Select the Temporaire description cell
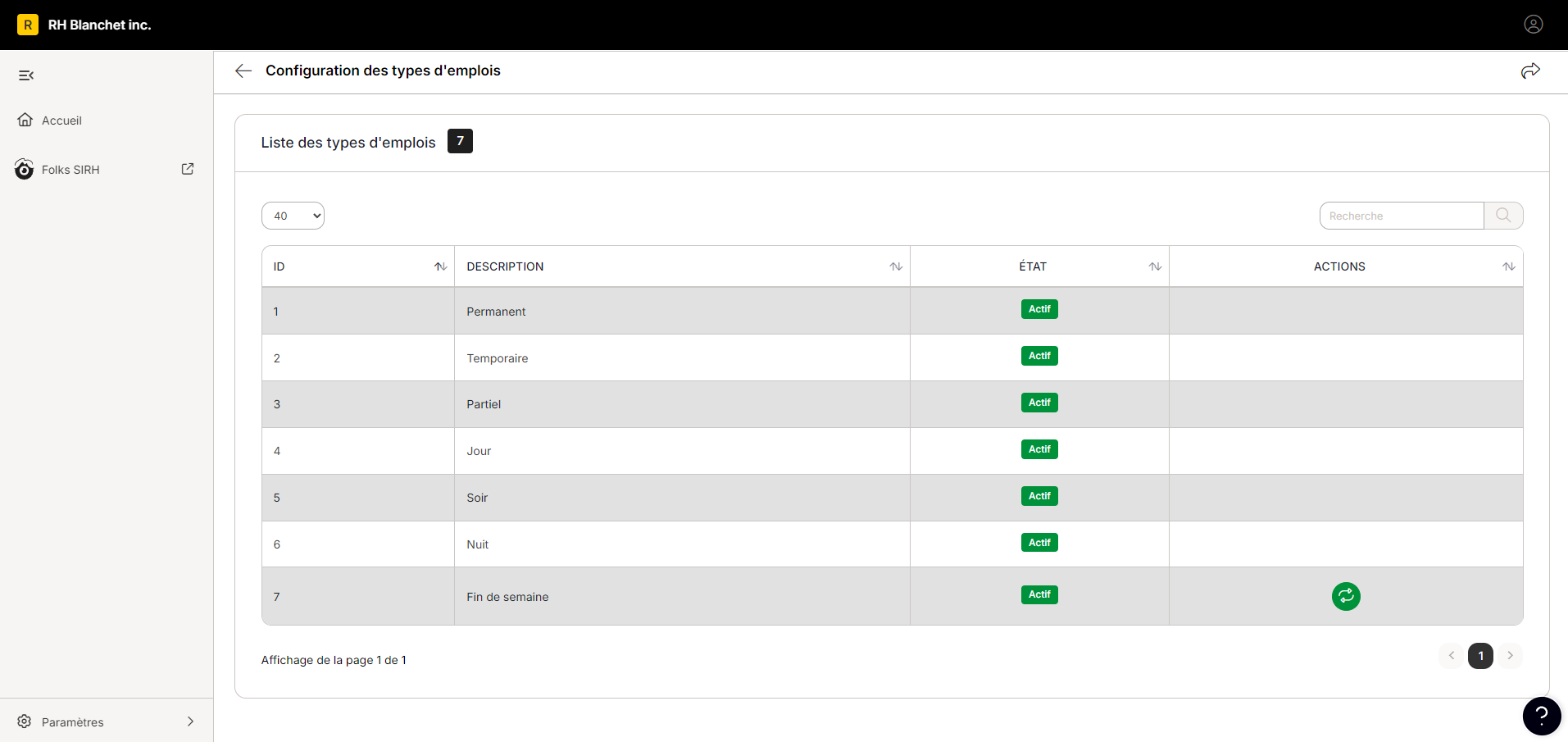This screenshot has height=742, width=1568. tap(682, 358)
